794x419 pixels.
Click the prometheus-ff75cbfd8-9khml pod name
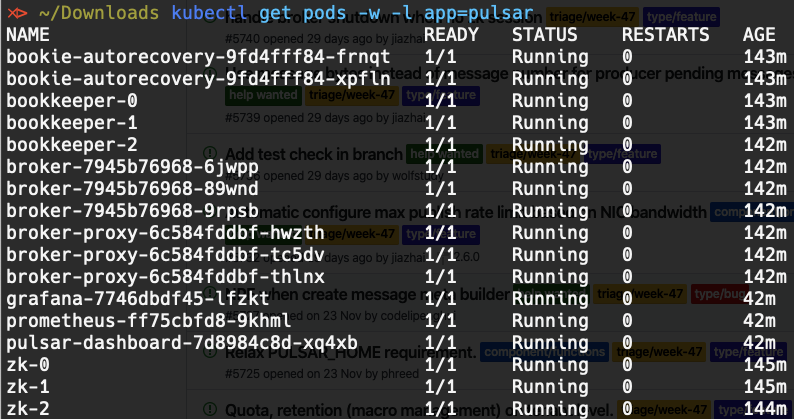[149, 321]
